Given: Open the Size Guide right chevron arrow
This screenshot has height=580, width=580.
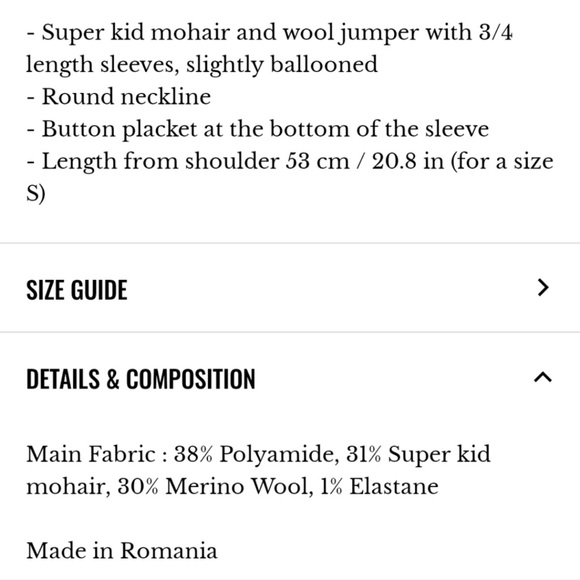Looking at the screenshot, I should (543, 287).
